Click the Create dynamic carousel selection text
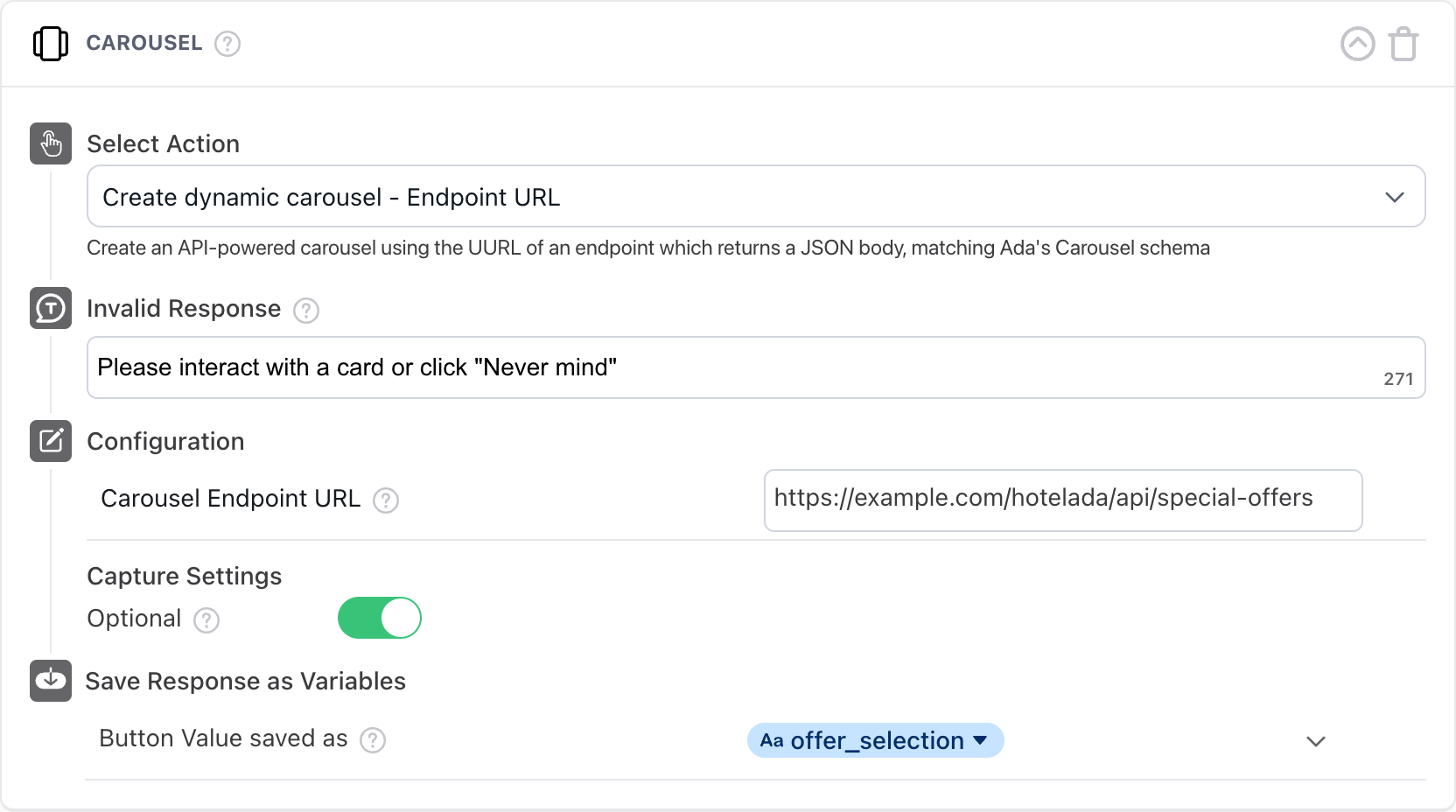The image size is (1456, 812). 331,198
